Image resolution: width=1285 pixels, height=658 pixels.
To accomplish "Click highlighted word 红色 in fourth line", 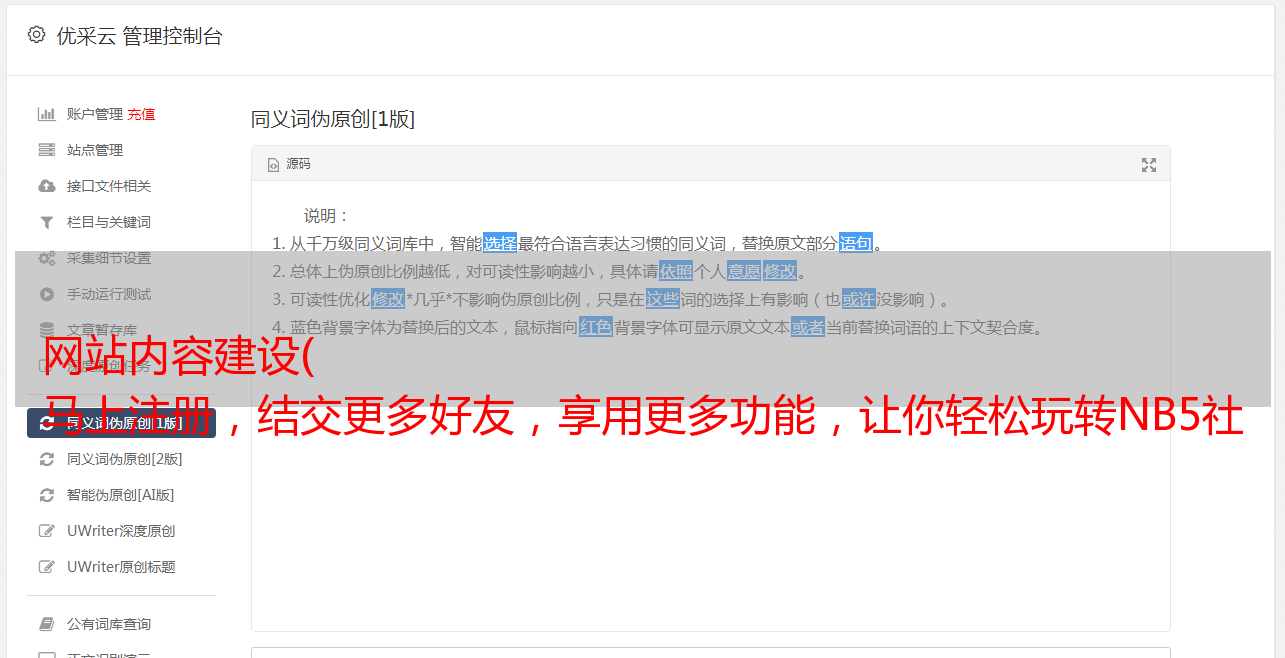I will [x=596, y=327].
